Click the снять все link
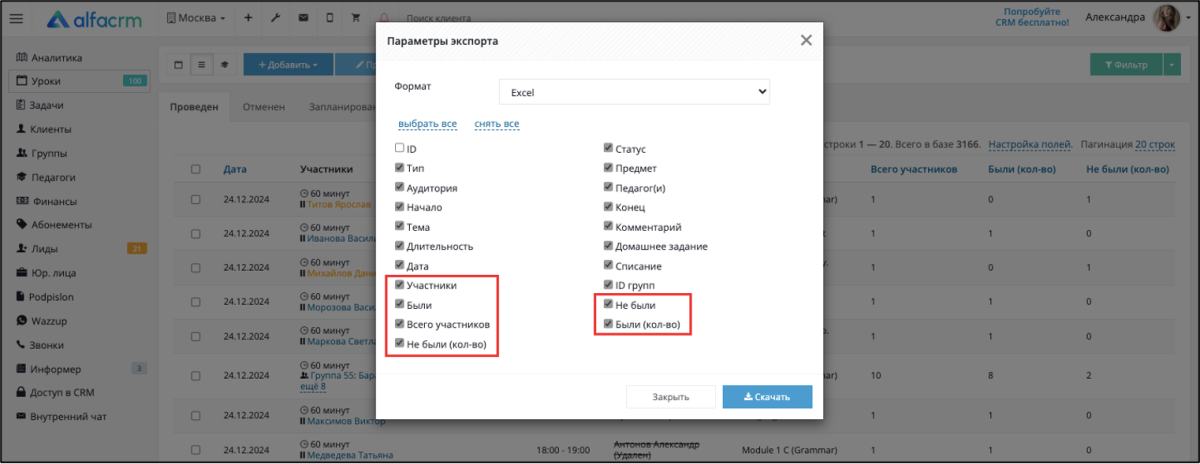Image resolution: width=1200 pixels, height=464 pixels. [x=497, y=124]
